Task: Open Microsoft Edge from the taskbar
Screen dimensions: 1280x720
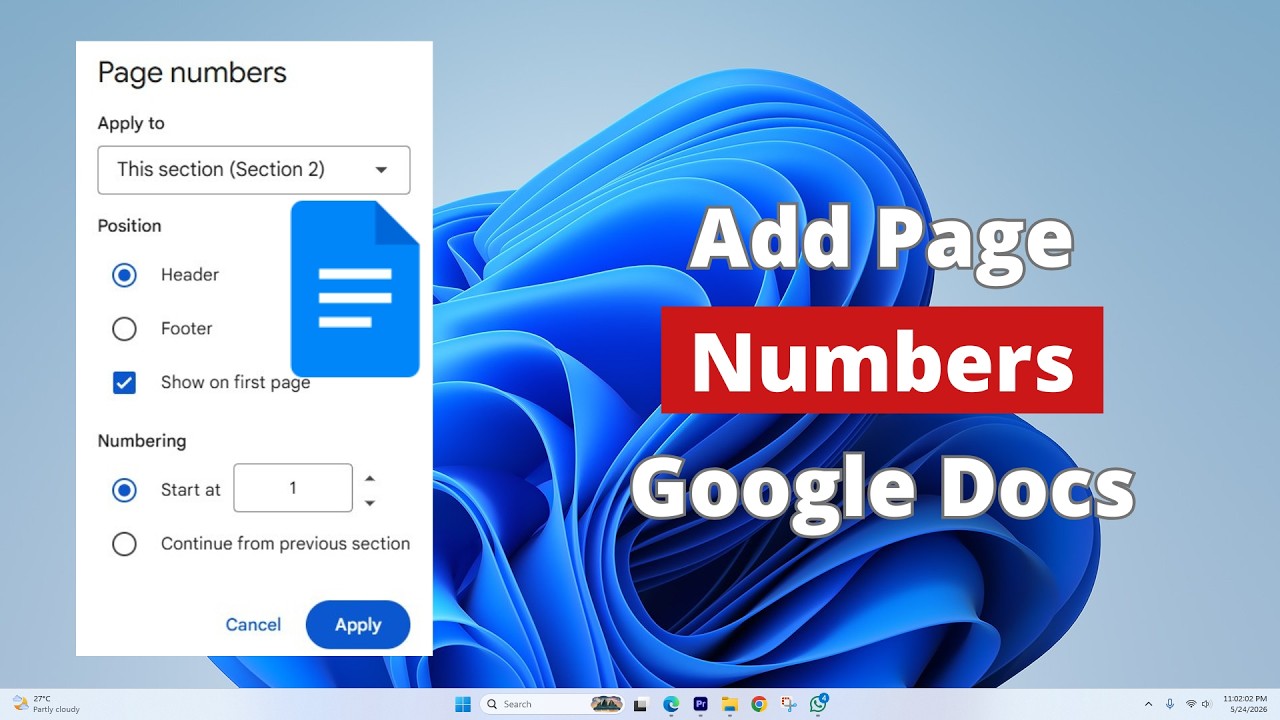Action: [671, 704]
